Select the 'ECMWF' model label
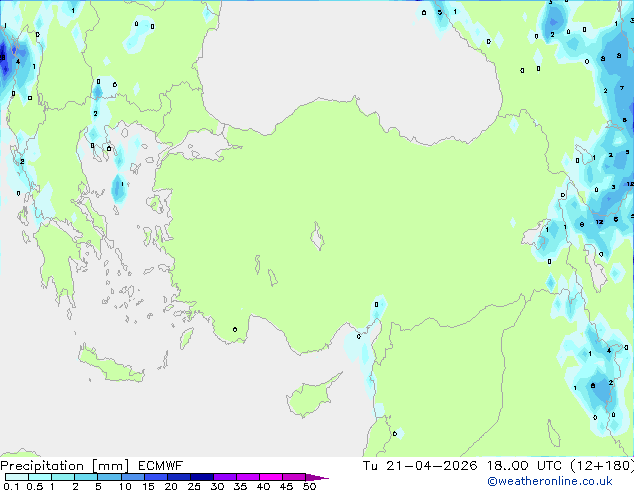This screenshot has height=490, width=634. [161, 466]
